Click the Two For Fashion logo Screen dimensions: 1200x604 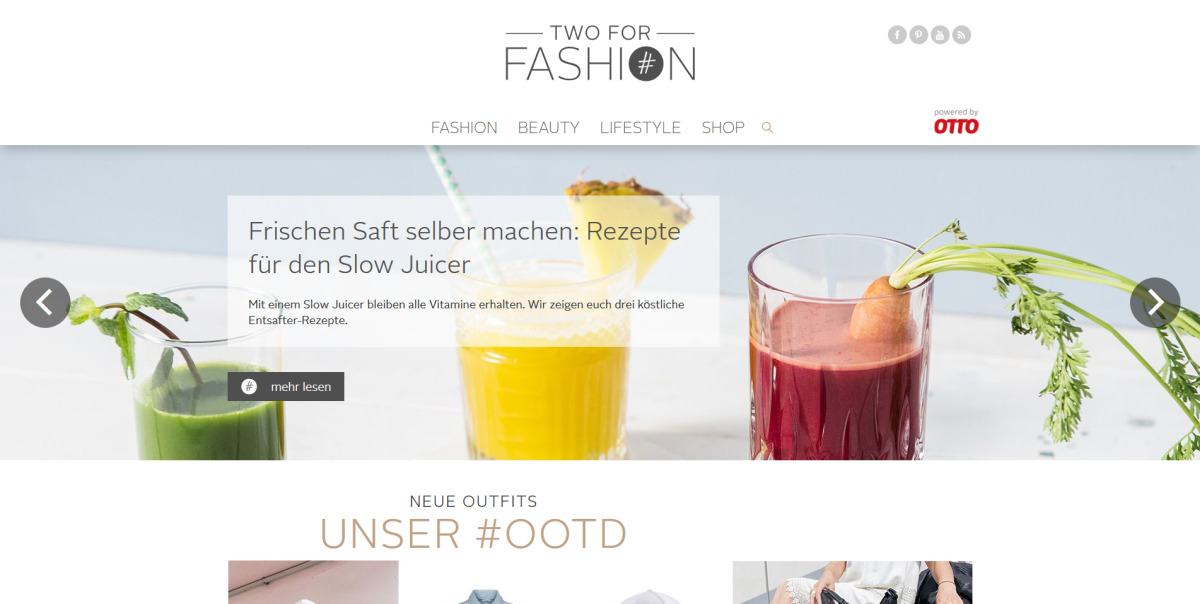(x=600, y=54)
